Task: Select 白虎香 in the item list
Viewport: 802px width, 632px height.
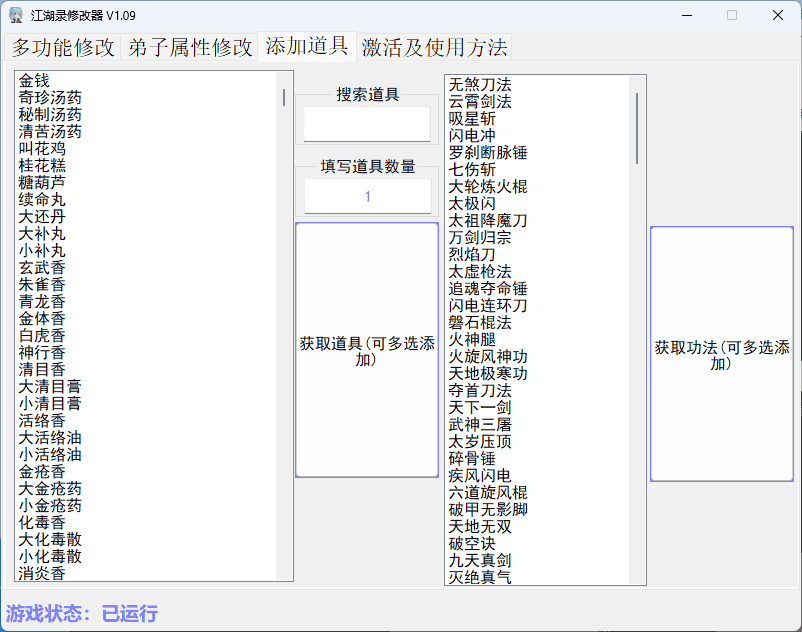Action: [42, 335]
